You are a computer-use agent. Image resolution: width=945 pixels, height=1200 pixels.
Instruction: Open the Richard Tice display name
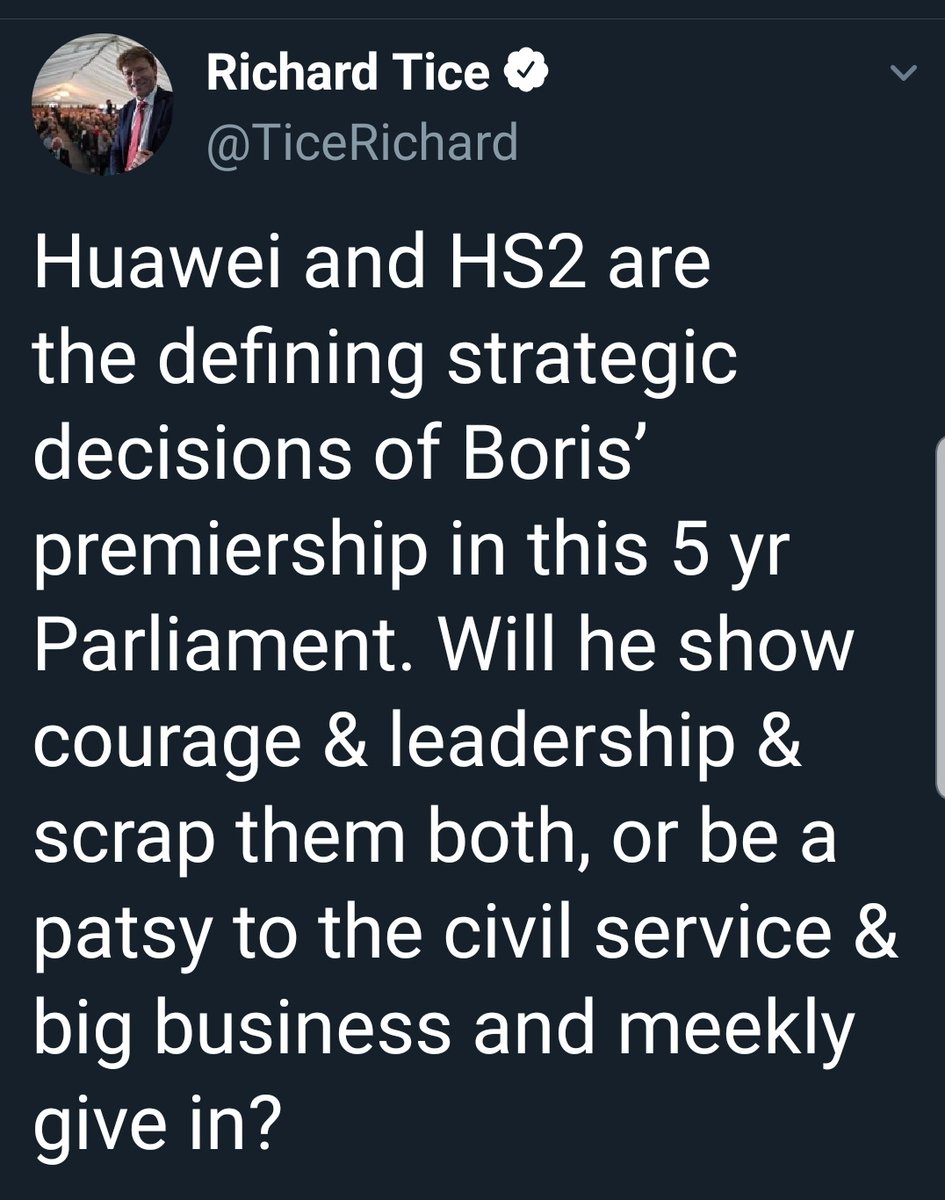348,75
